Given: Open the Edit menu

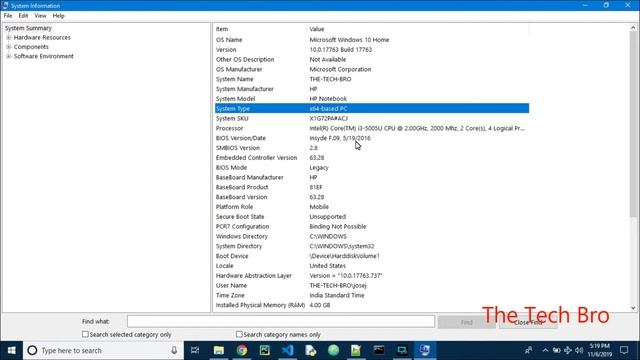Looking at the screenshot, I should tap(23, 16).
